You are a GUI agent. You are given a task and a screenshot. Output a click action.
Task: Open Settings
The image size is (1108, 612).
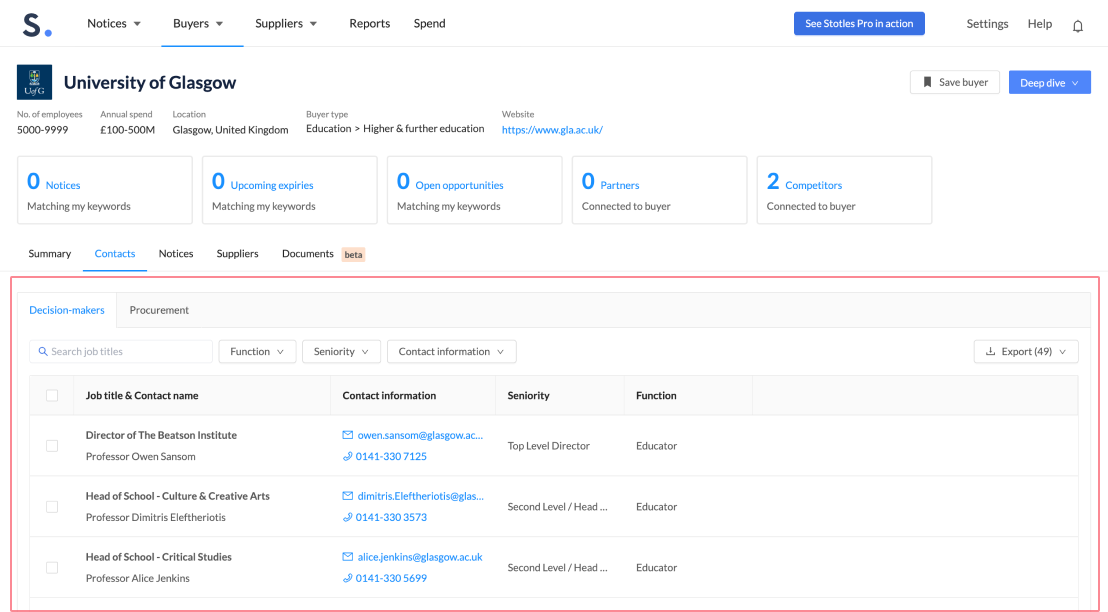(x=987, y=23)
